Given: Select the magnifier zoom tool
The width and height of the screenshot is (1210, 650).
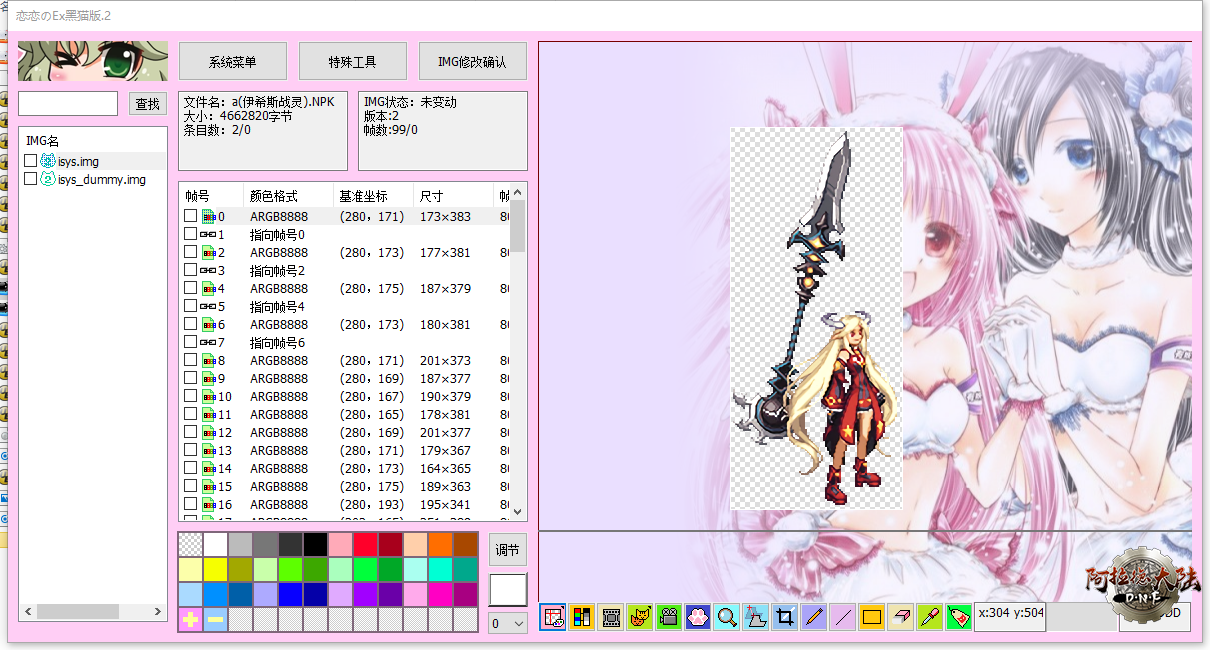Looking at the screenshot, I should [727, 618].
